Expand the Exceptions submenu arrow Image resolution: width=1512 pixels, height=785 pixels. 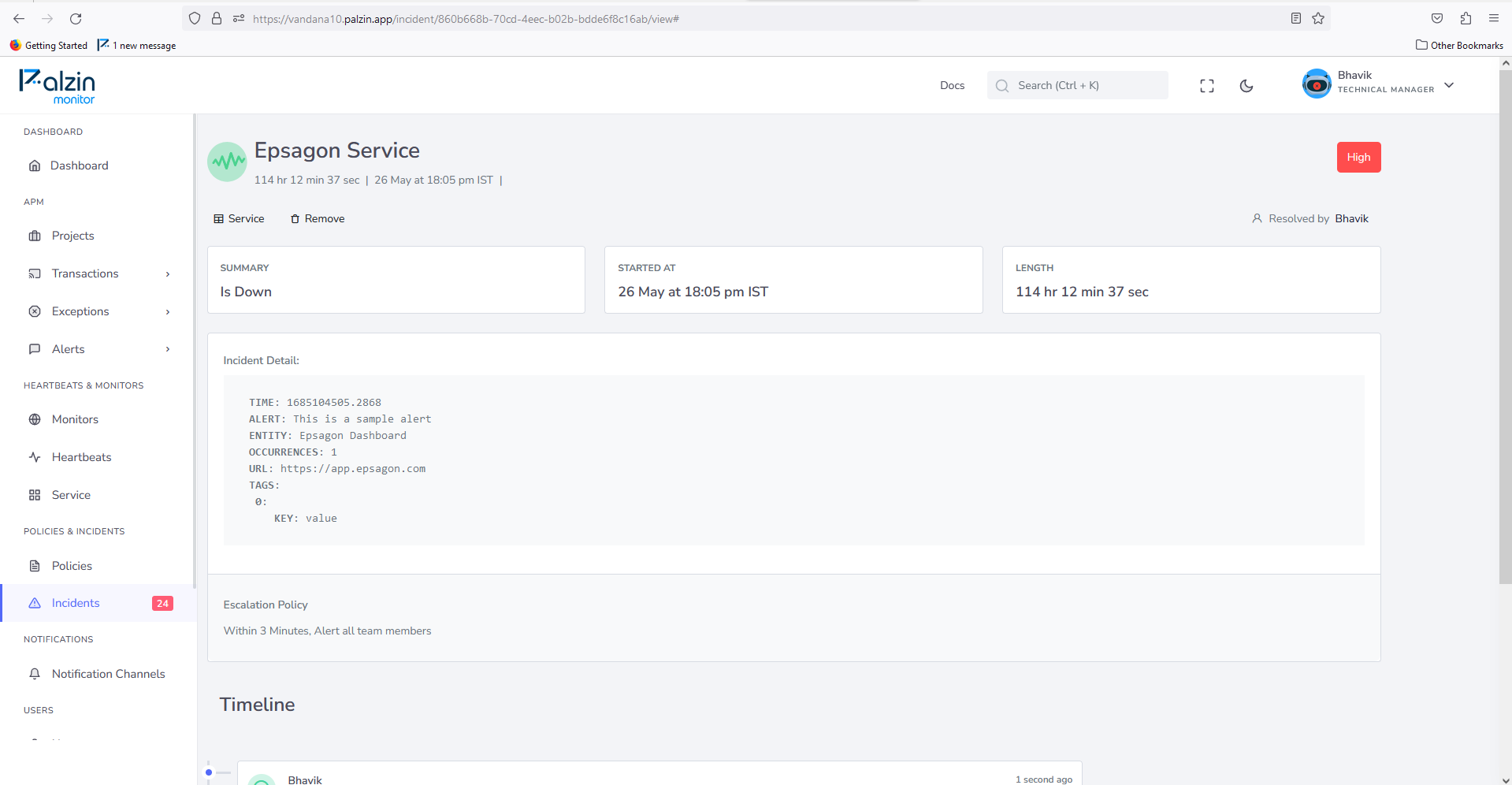[168, 312]
